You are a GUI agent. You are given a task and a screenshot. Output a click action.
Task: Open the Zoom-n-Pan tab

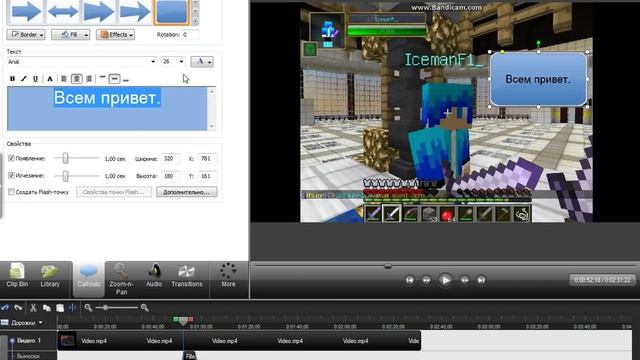tap(121, 280)
